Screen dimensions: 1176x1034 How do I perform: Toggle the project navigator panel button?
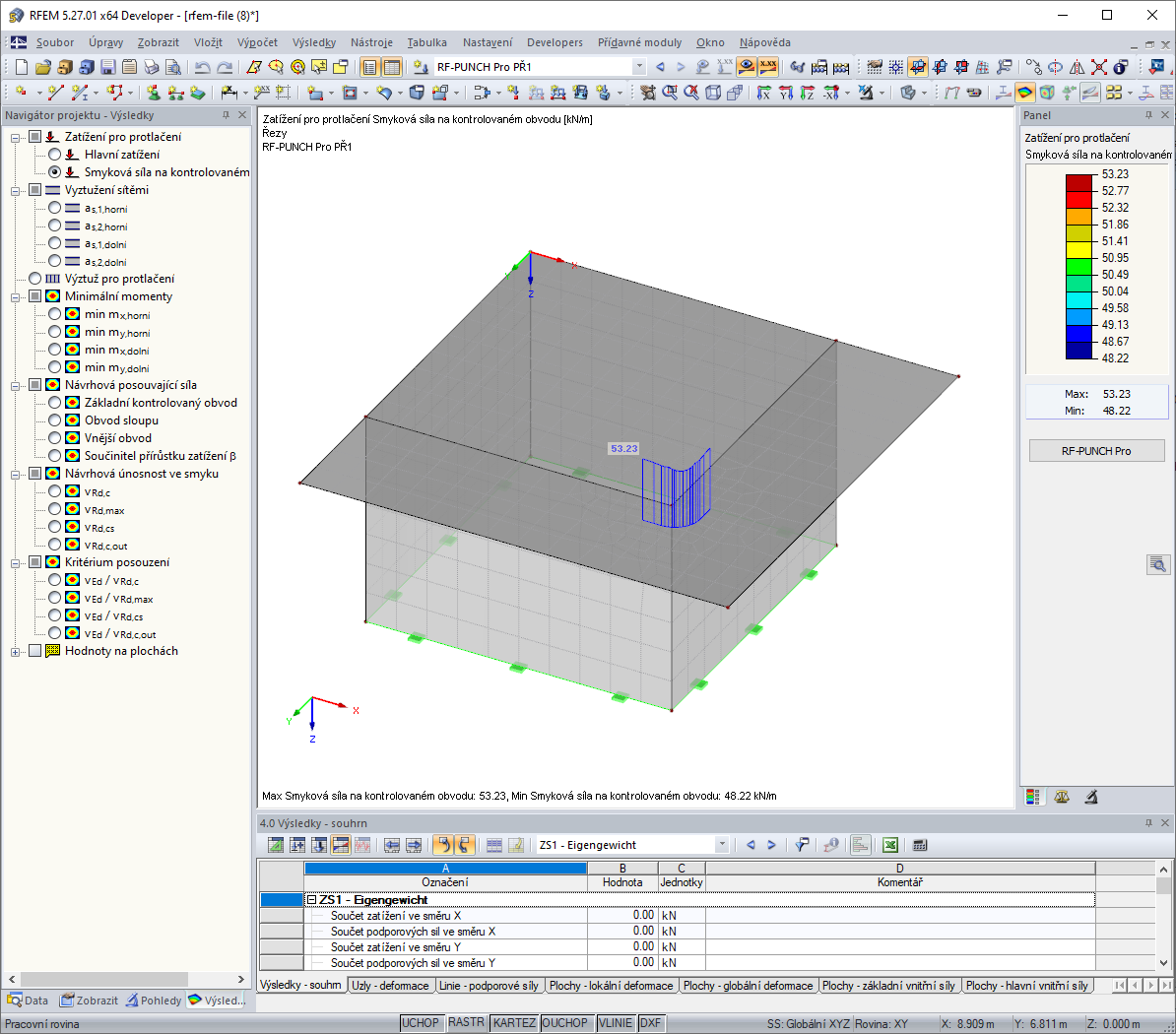click(x=369, y=68)
